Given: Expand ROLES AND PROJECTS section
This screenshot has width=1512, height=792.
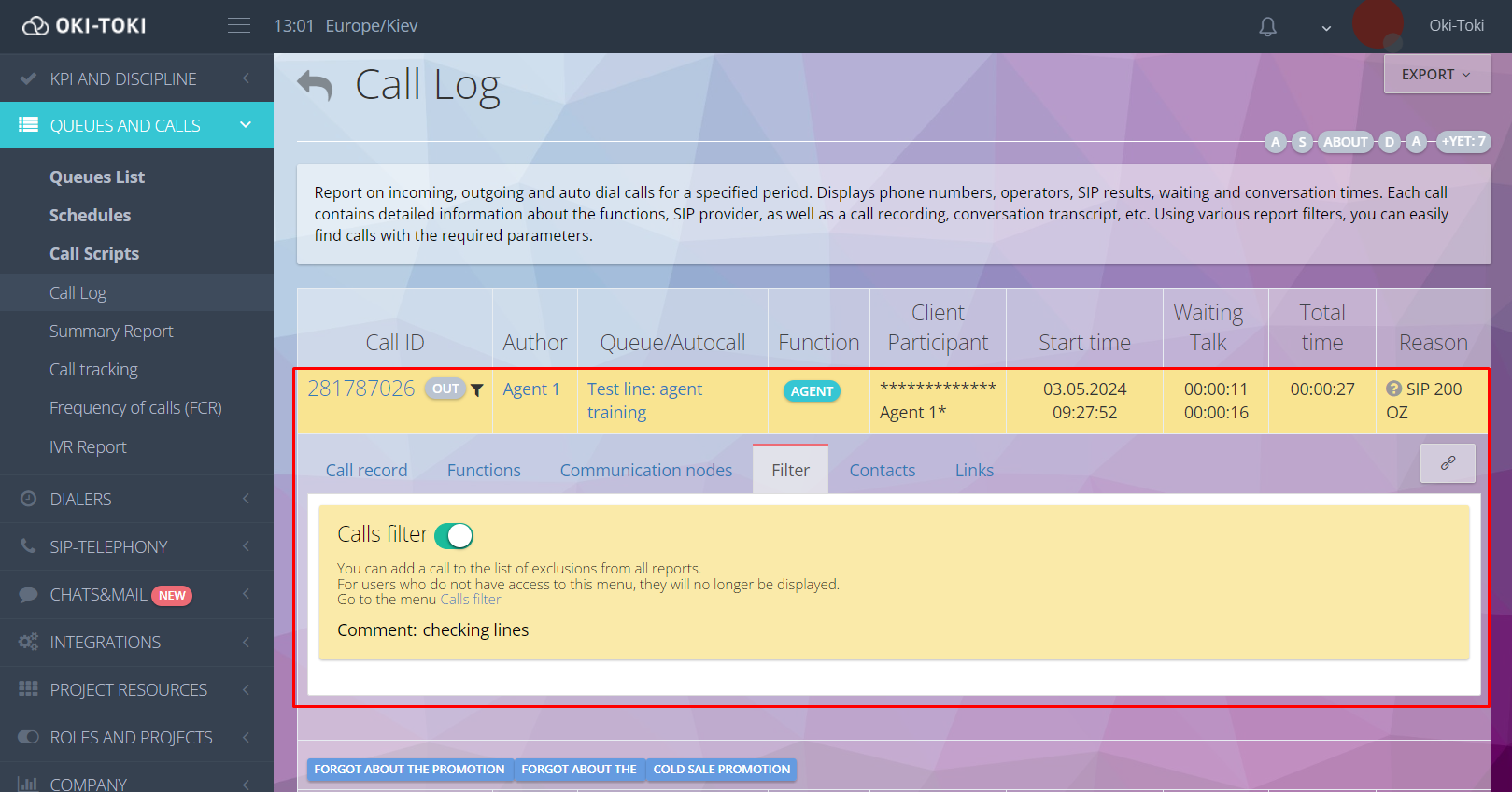Looking at the screenshot, I should (136, 737).
